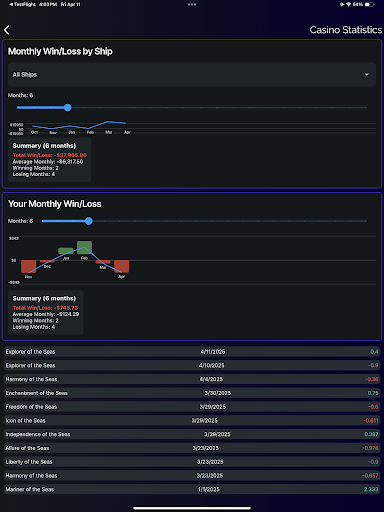Select the Explorer of the Seas 4/10/2025 row
This screenshot has height=512, width=384.
tap(192, 365)
